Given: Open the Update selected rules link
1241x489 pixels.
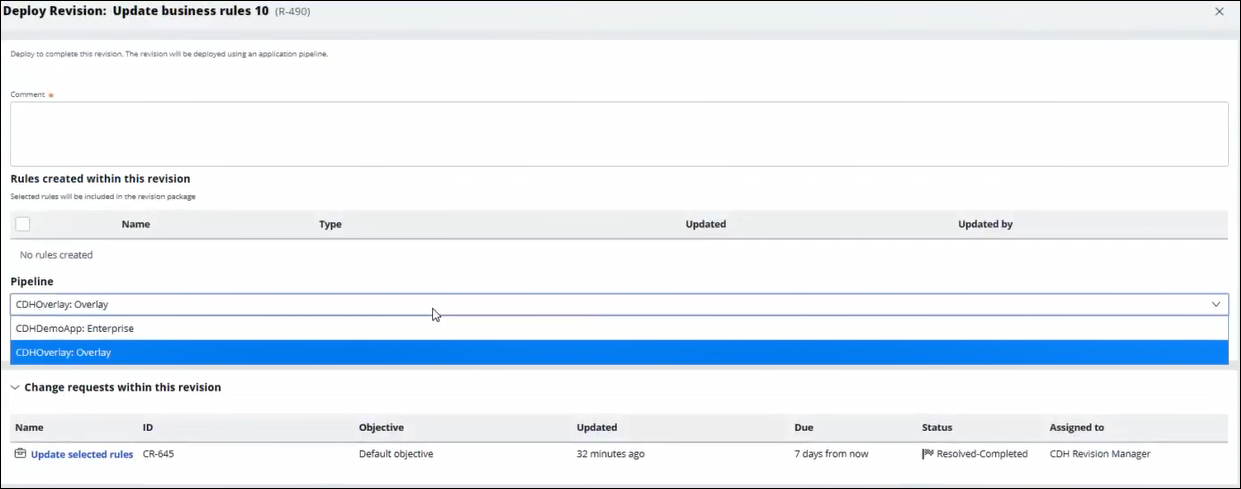Looking at the screenshot, I should pos(82,454).
